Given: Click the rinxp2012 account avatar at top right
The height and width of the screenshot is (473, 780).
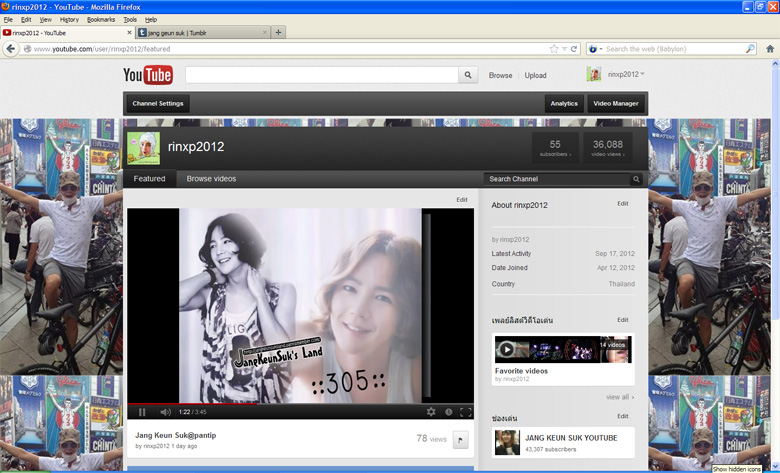Looking at the screenshot, I should pyautogui.click(x=593, y=74).
